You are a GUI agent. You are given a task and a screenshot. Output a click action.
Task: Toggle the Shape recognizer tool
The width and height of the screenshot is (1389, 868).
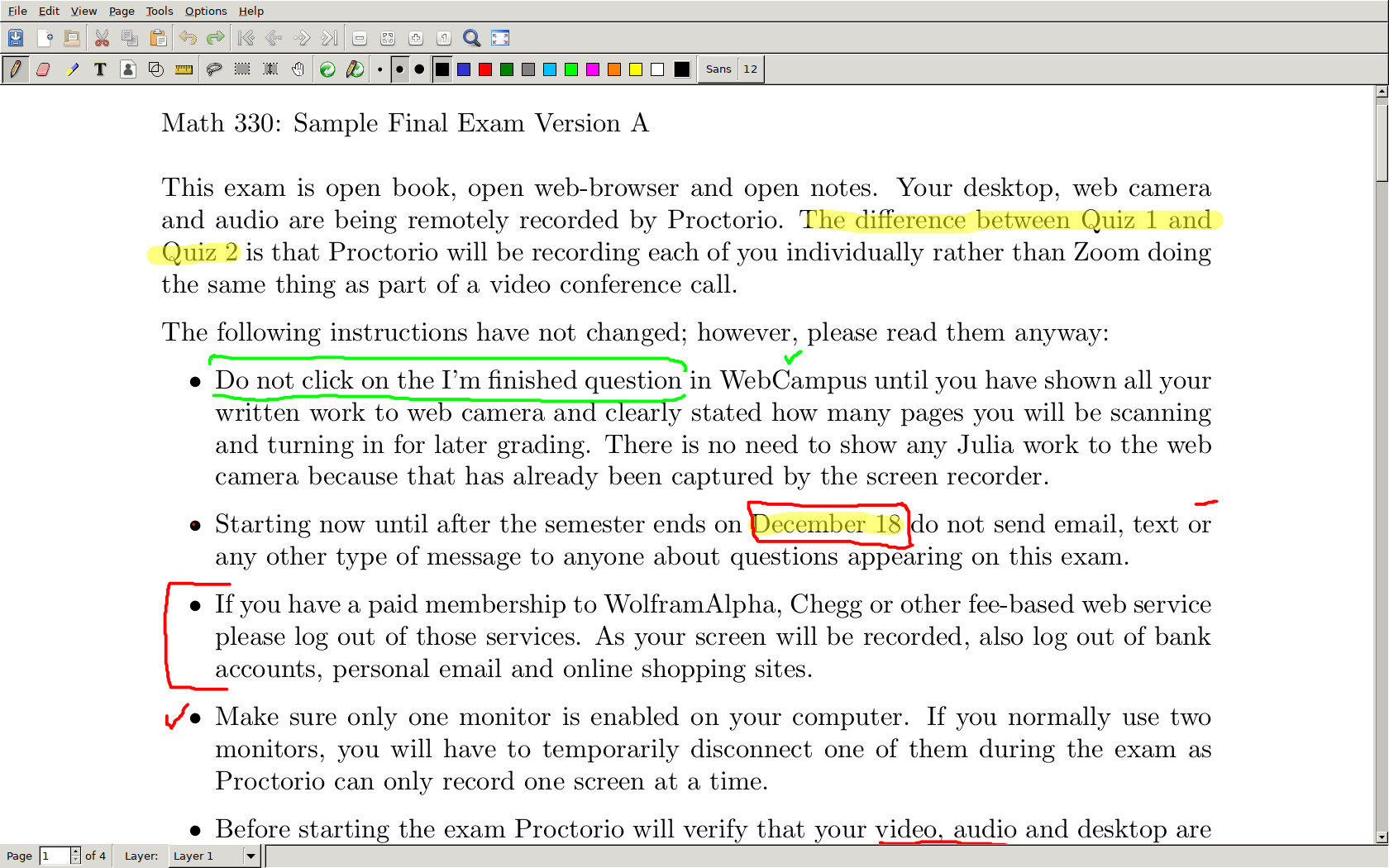click(x=155, y=69)
